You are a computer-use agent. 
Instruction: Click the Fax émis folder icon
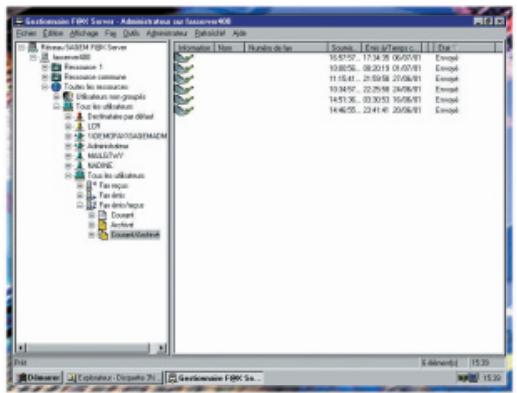tap(92, 195)
